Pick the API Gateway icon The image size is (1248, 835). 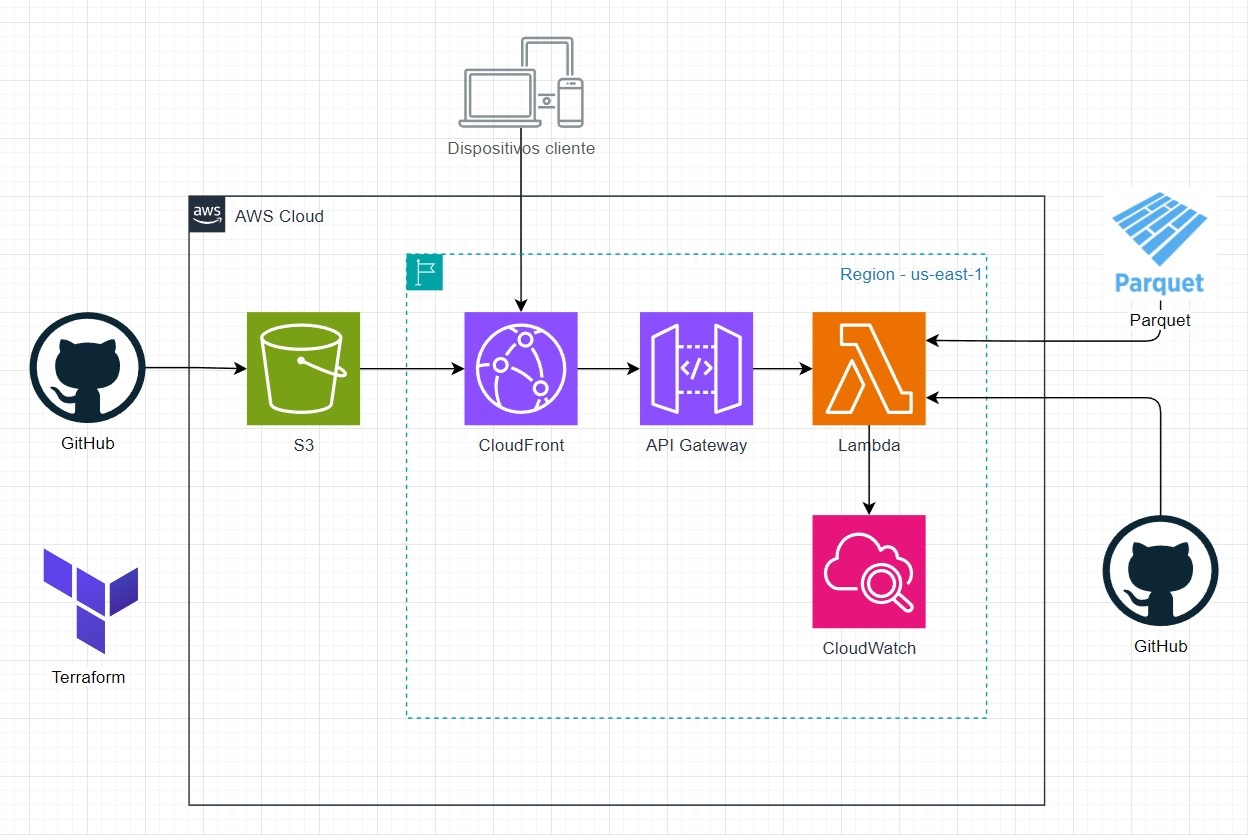(x=696, y=369)
